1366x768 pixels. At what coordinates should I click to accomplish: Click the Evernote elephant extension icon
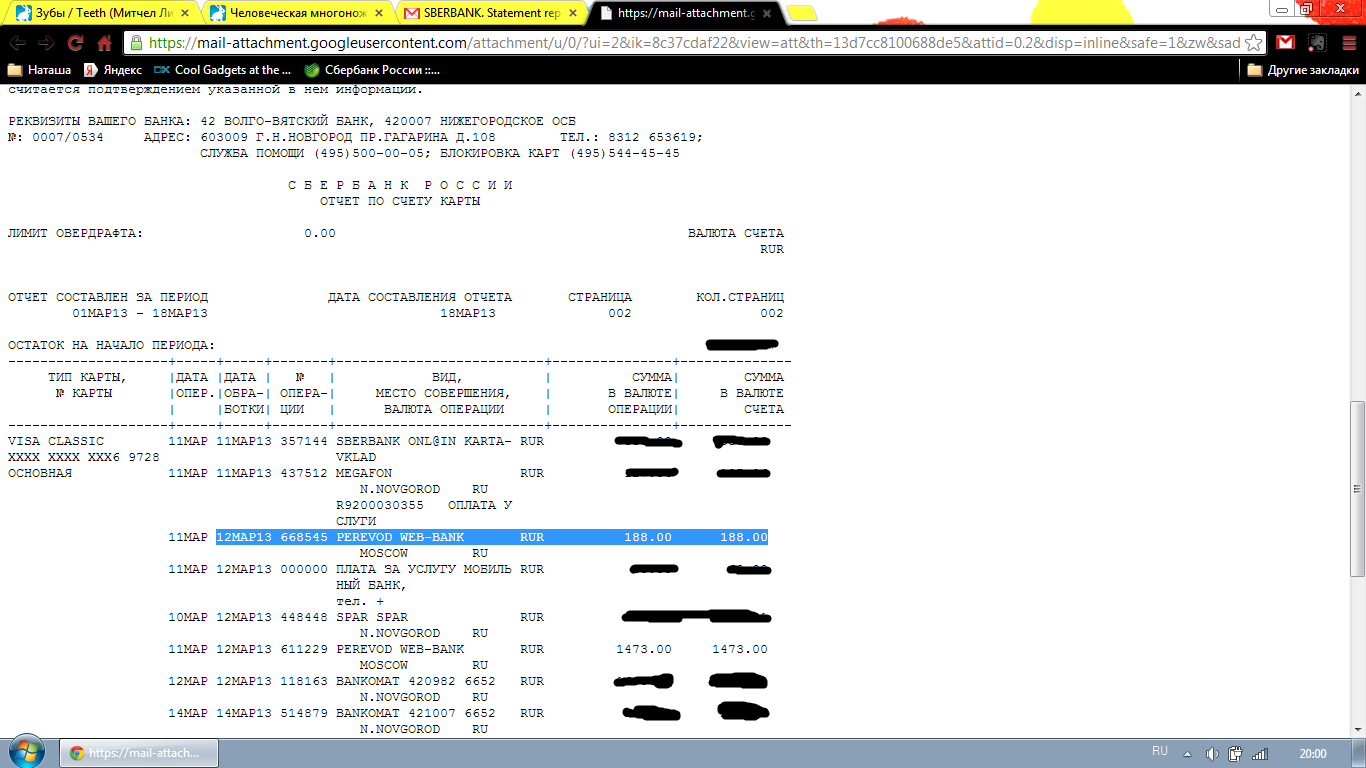[1317, 43]
